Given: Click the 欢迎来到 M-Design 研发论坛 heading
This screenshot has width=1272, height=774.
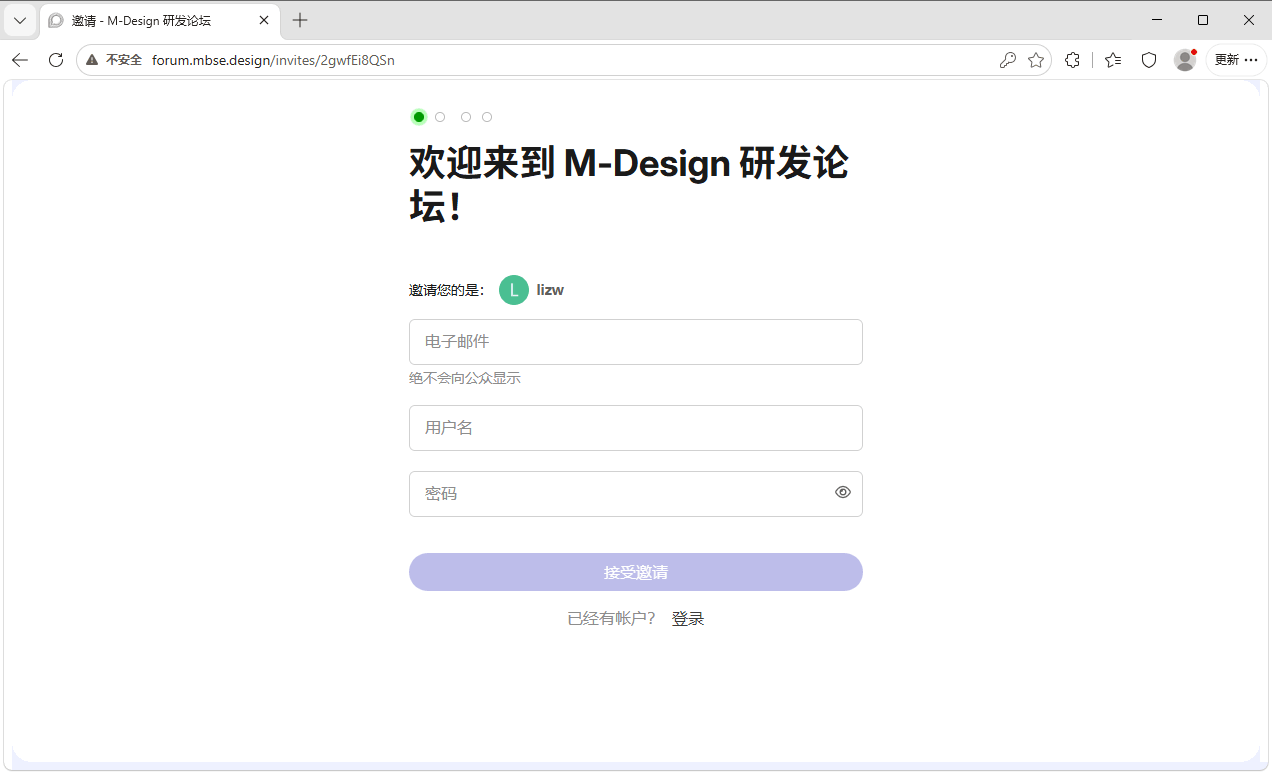Looking at the screenshot, I should (629, 185).
